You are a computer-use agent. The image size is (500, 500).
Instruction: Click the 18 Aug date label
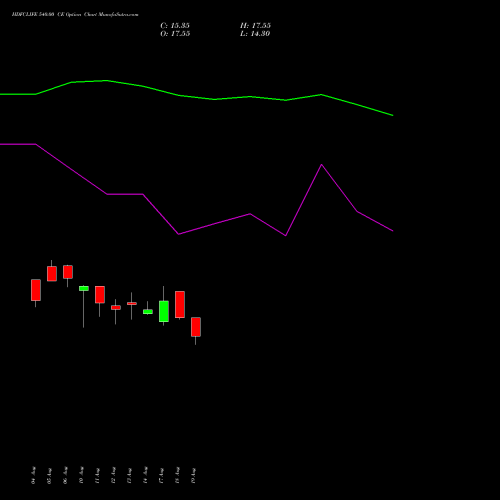[x=177, y=475]
